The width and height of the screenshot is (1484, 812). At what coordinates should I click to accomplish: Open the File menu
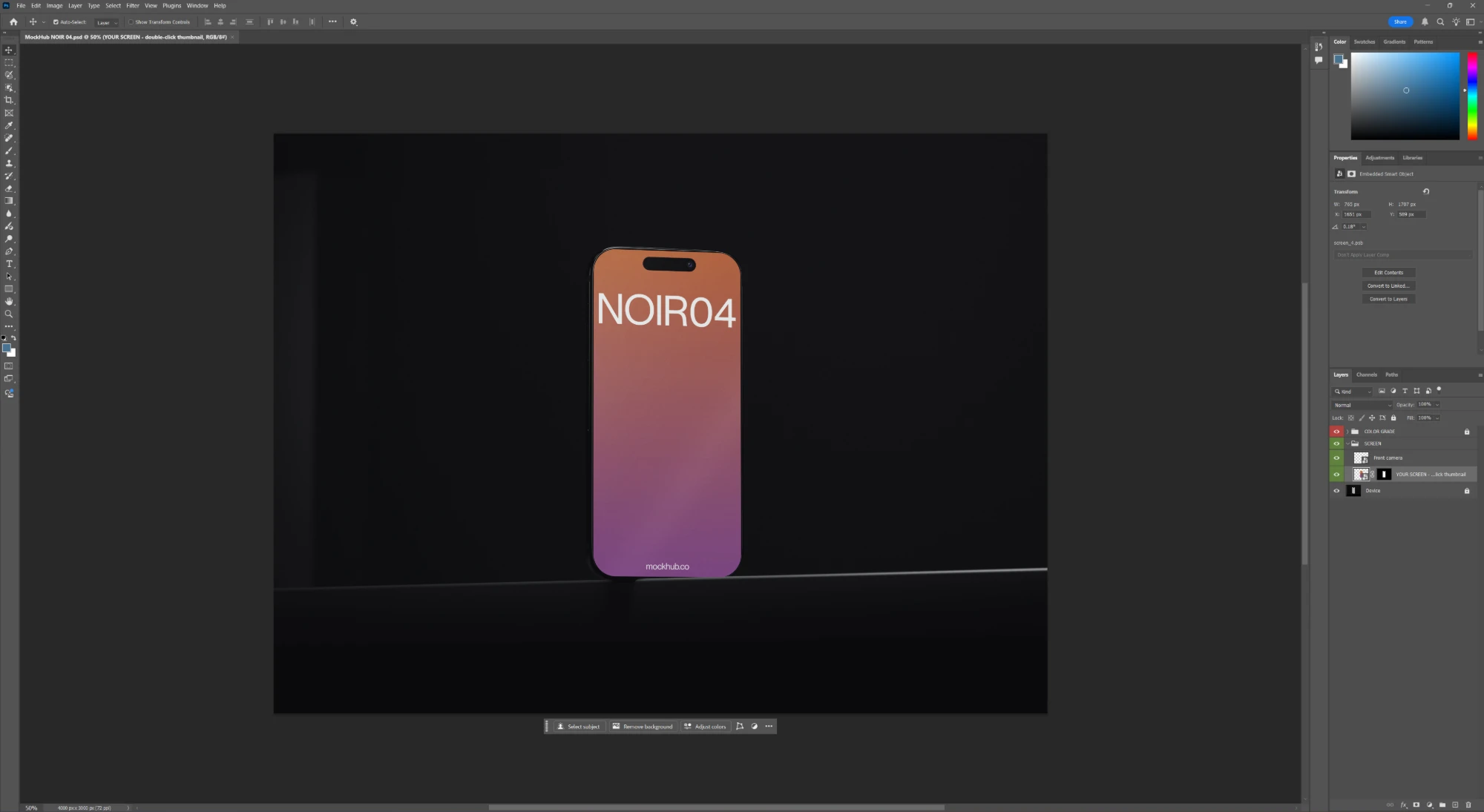[21, 5]
